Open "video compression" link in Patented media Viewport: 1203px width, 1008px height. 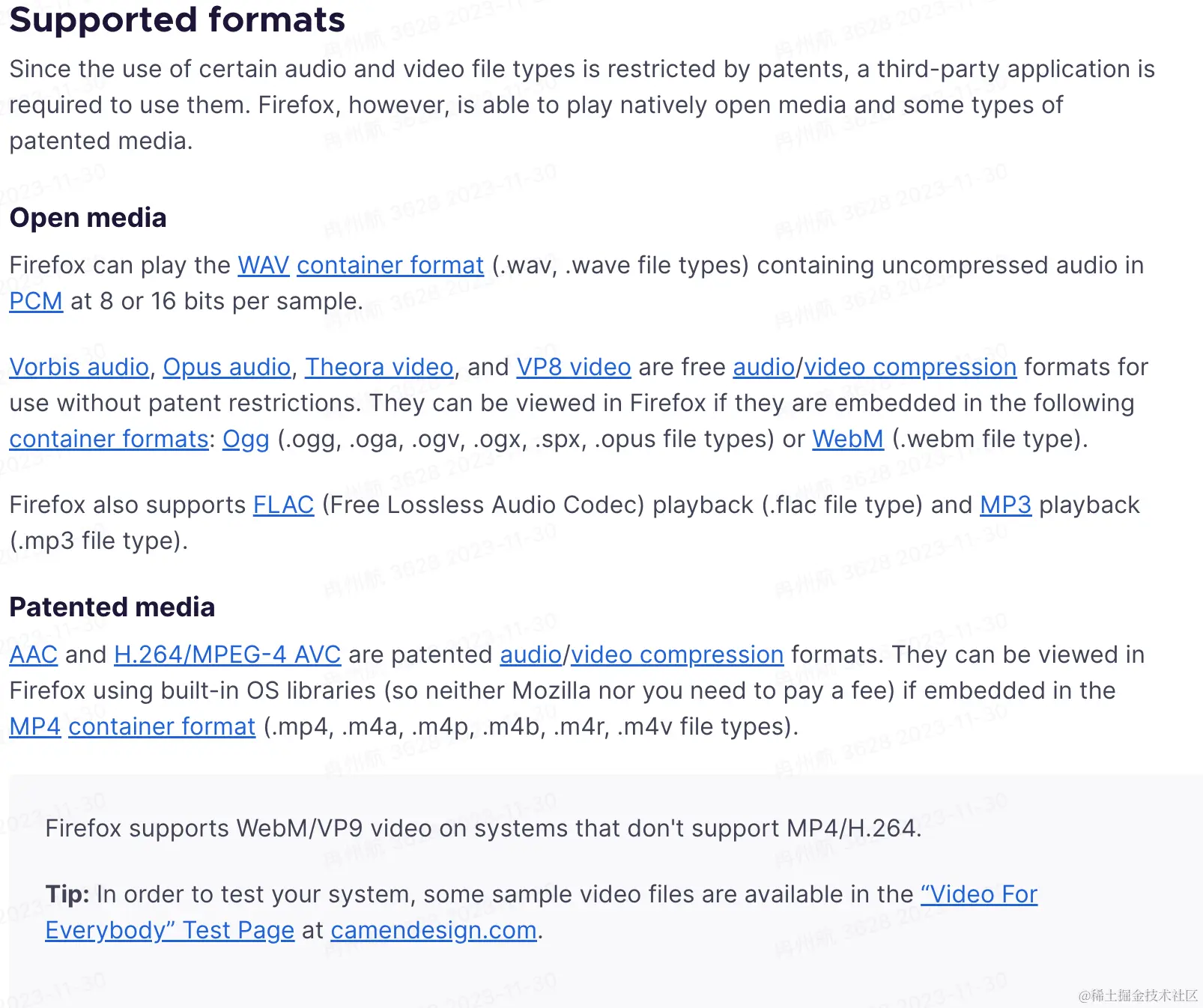pos(677,655)
